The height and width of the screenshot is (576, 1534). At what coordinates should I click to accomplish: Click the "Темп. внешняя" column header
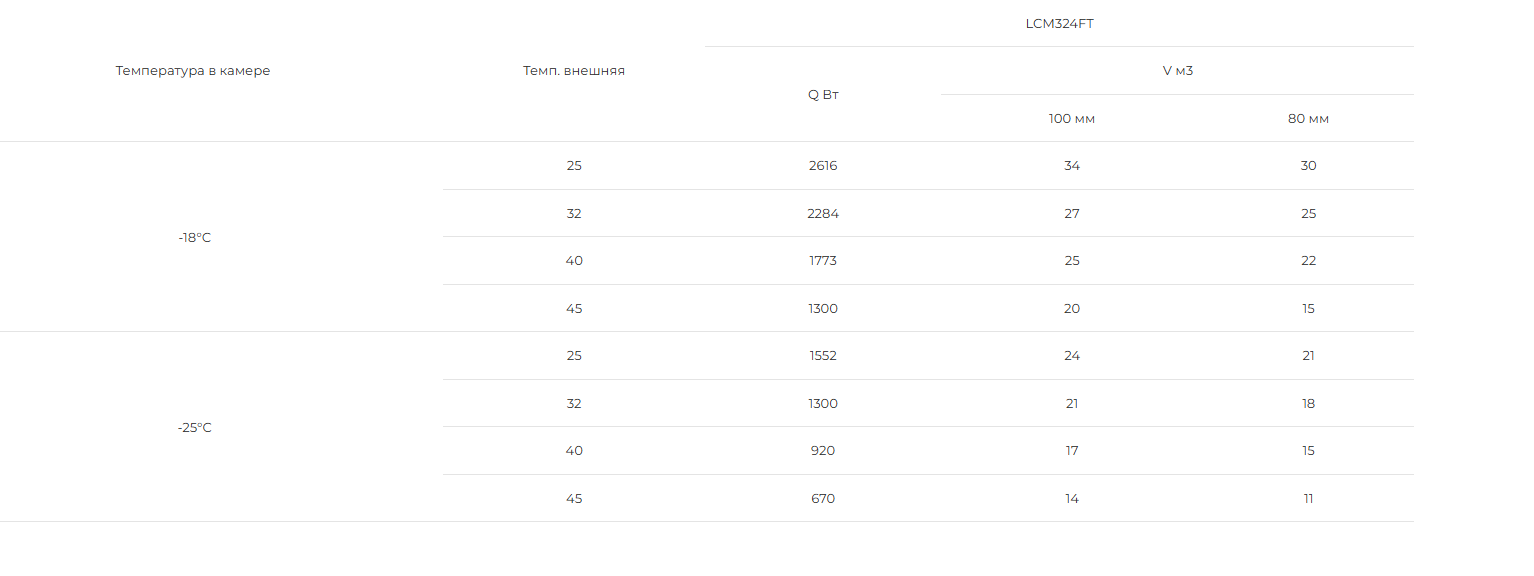pyautogui.click(x=574, y=71)
